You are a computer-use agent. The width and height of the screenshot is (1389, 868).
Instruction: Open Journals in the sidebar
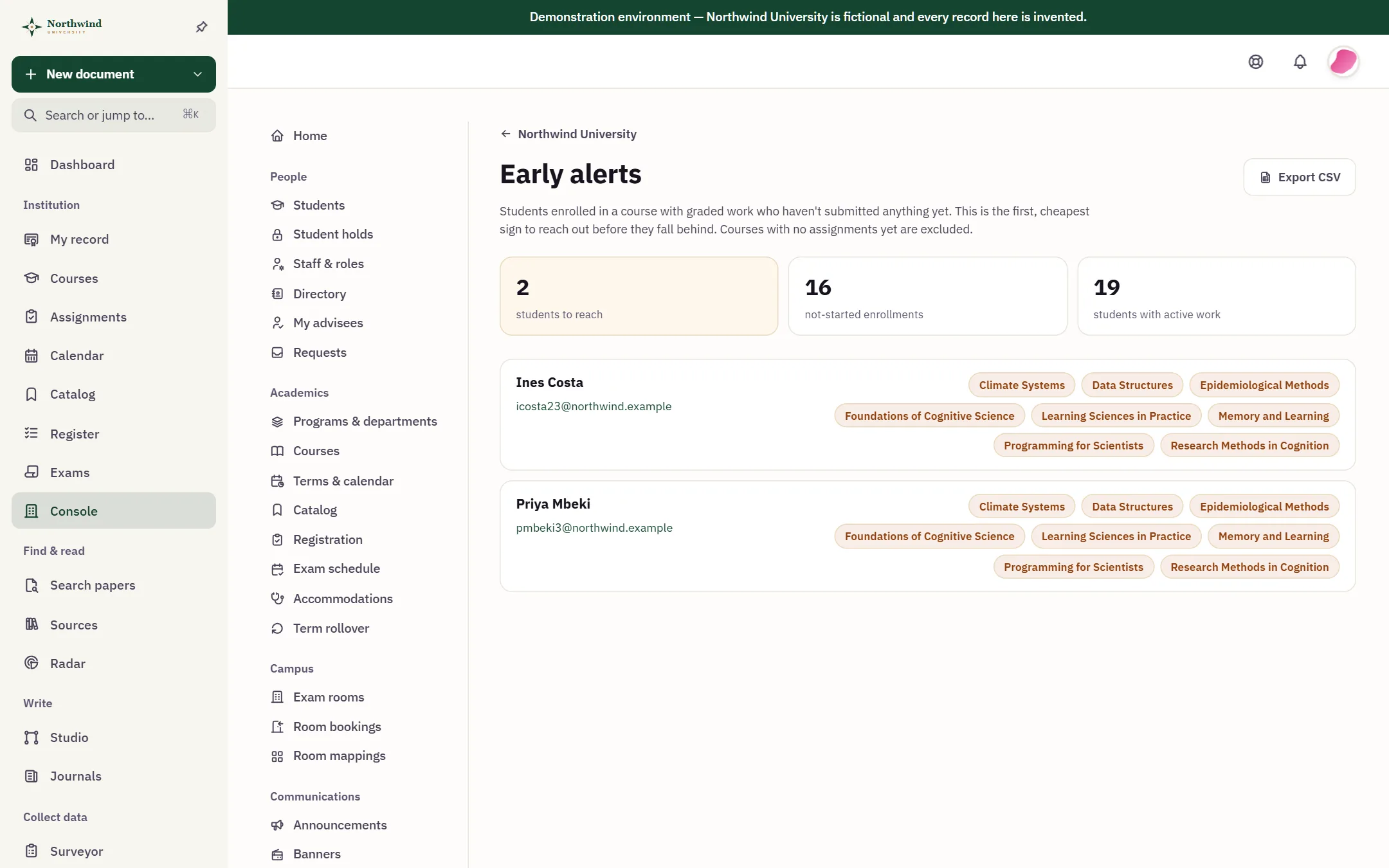click(114, 776)
